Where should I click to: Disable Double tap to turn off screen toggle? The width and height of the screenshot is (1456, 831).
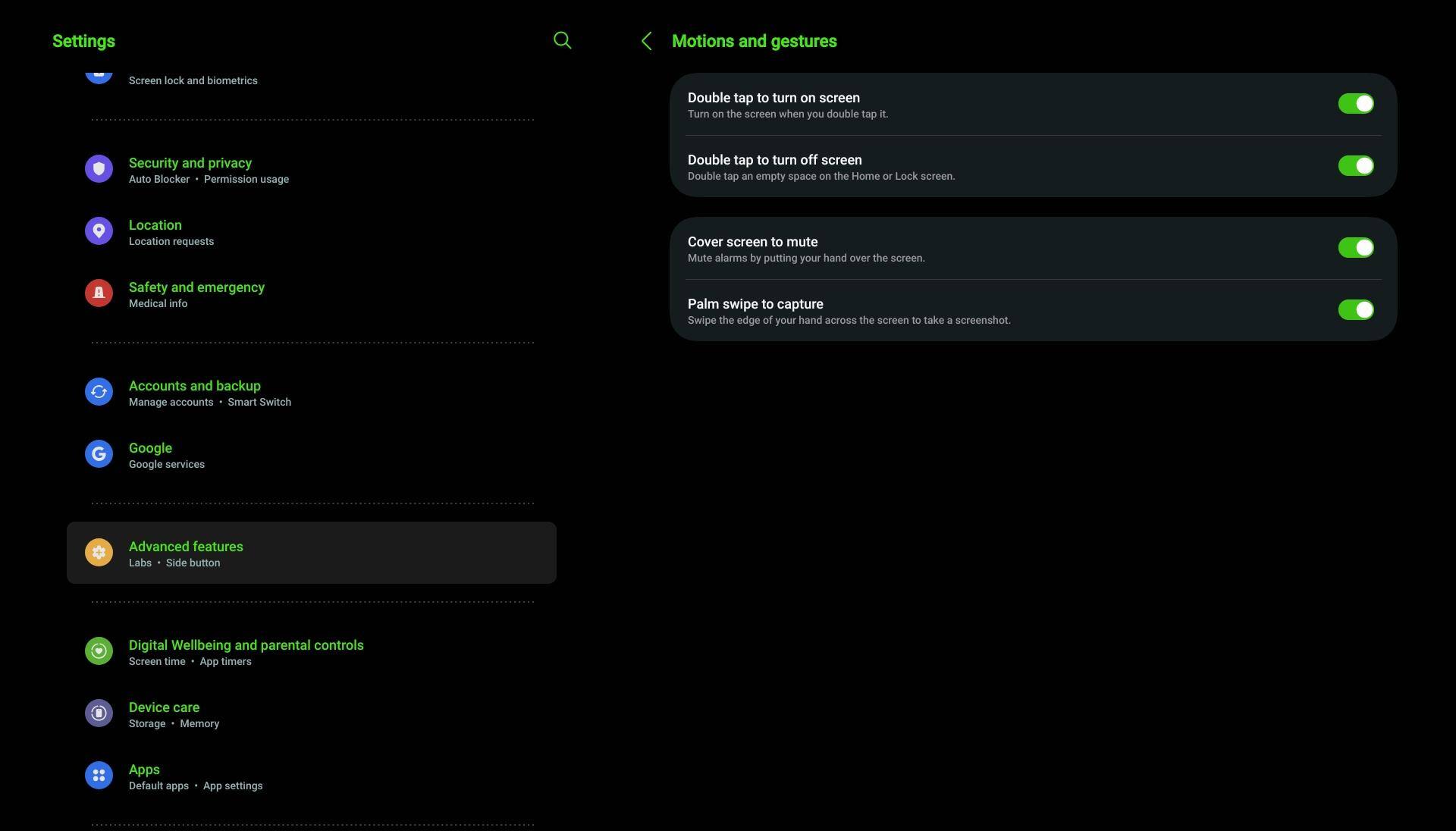[x=1355, y=166]
